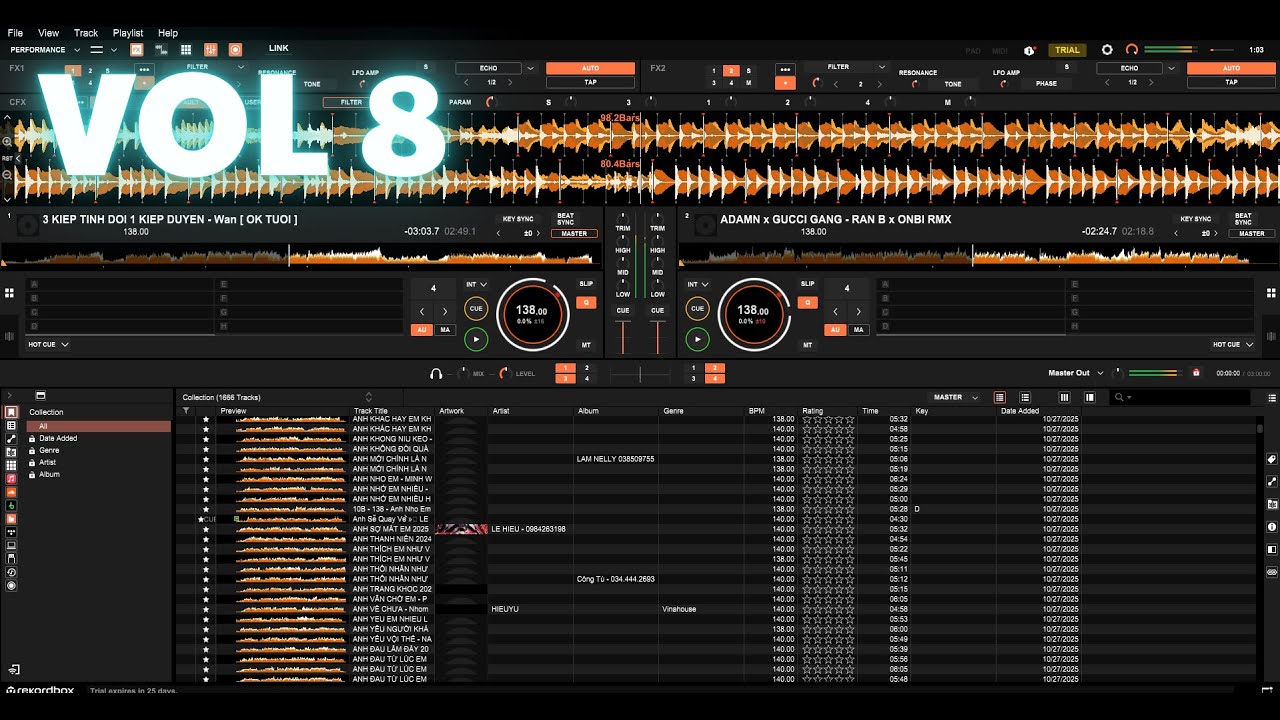The height and width of the screenshot is (720, 1280).
Task: Open the browser list options icon
Action: pyautogui.click(x=1272, y=397)
